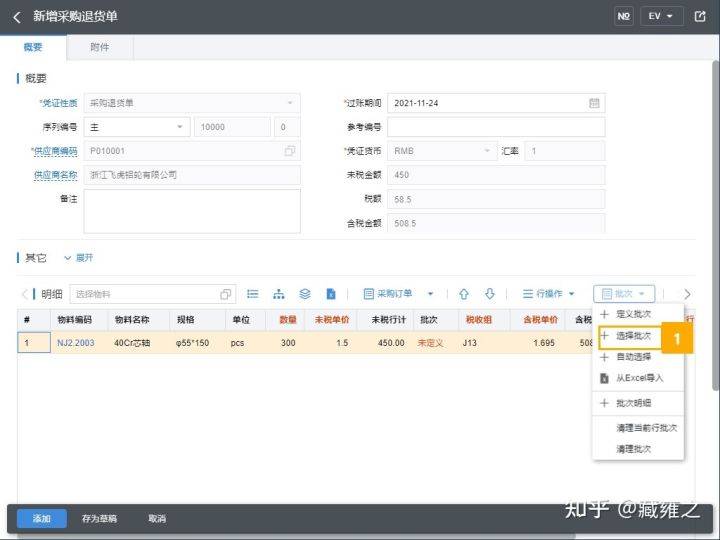Open the NJ2.2003 material code link
This screenshot has width=720, height=540.
75,343
